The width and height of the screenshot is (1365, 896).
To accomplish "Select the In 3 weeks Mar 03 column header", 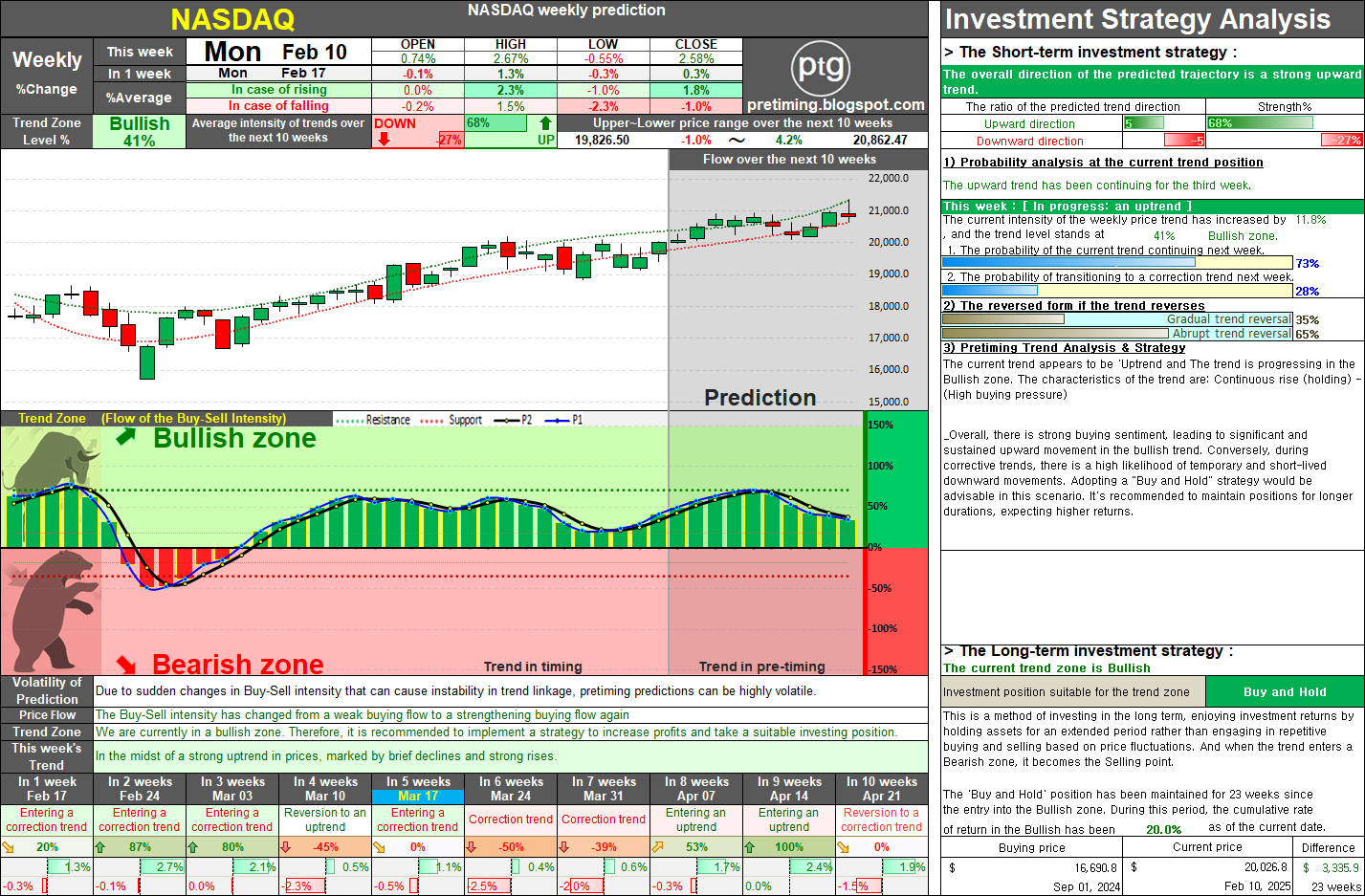I will (x=232, y=789).
